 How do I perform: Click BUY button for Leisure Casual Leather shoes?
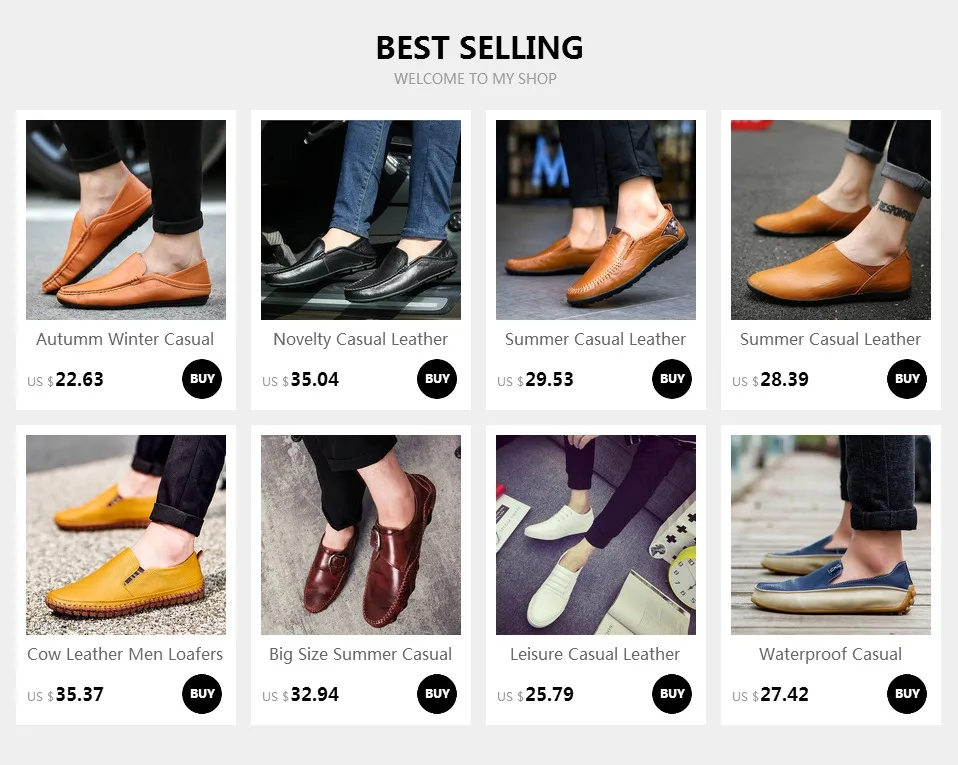(x=672, y=694)
